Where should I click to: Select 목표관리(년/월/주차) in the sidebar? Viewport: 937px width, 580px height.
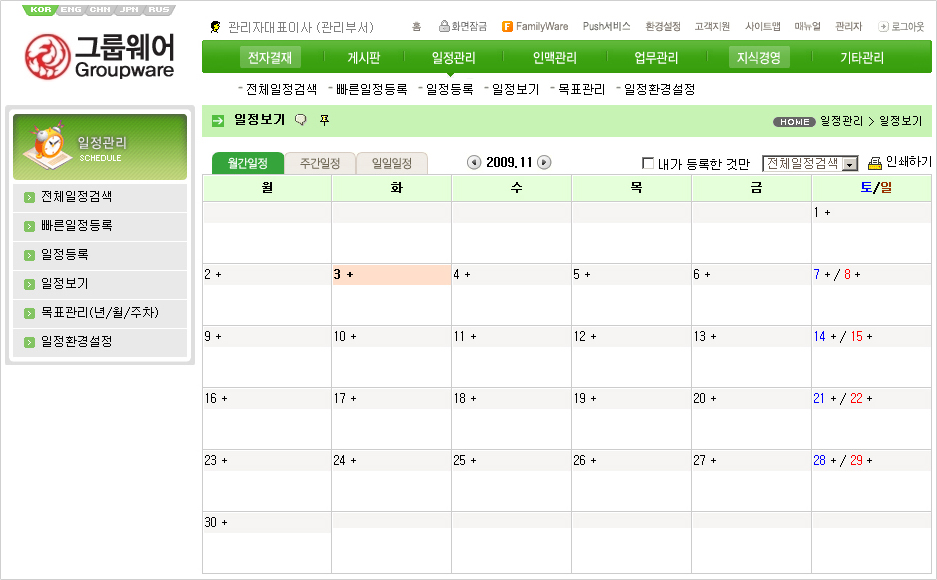(x=99, y=313)
